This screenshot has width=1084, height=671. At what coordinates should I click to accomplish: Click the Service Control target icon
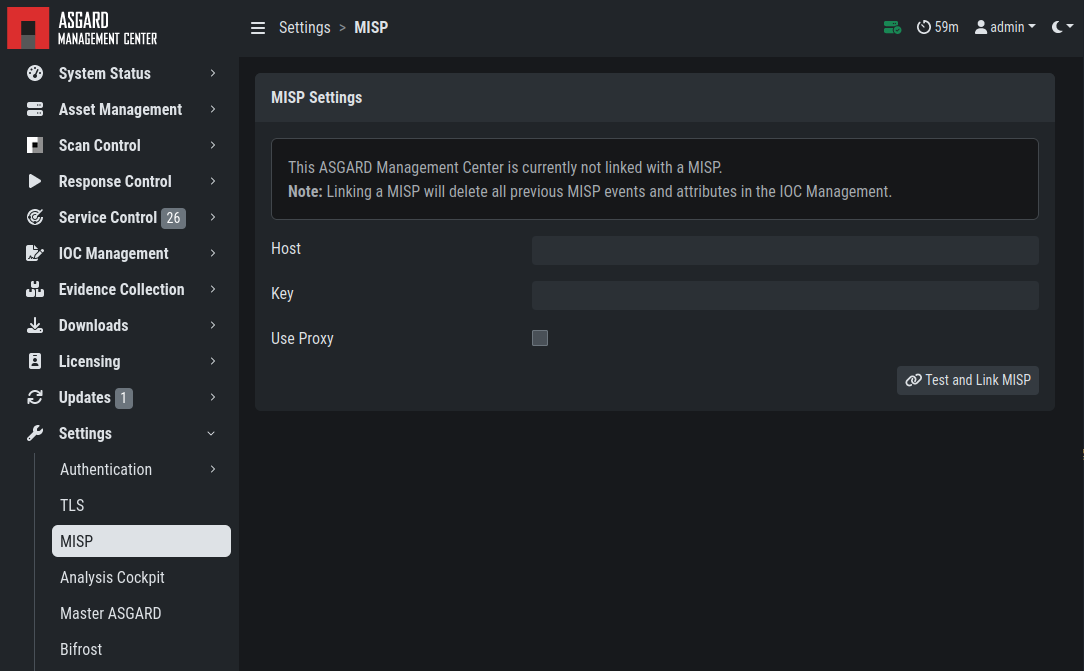click(x=35, y=217)
